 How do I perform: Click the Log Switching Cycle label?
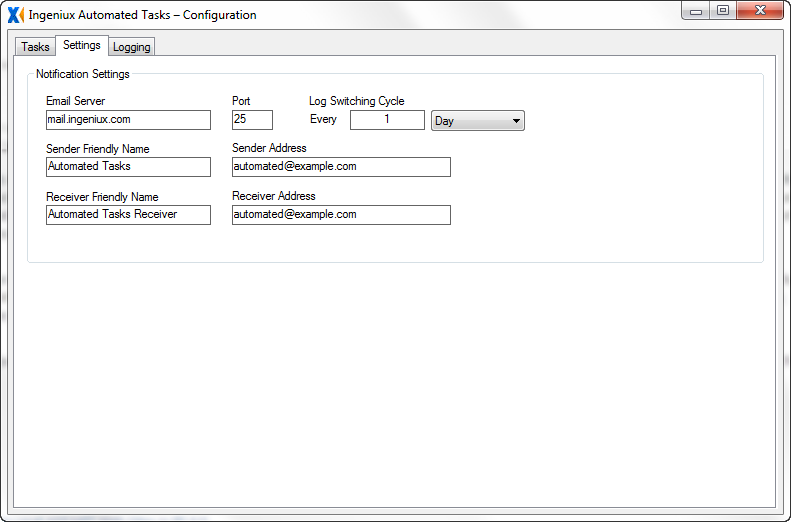(357, 101)
